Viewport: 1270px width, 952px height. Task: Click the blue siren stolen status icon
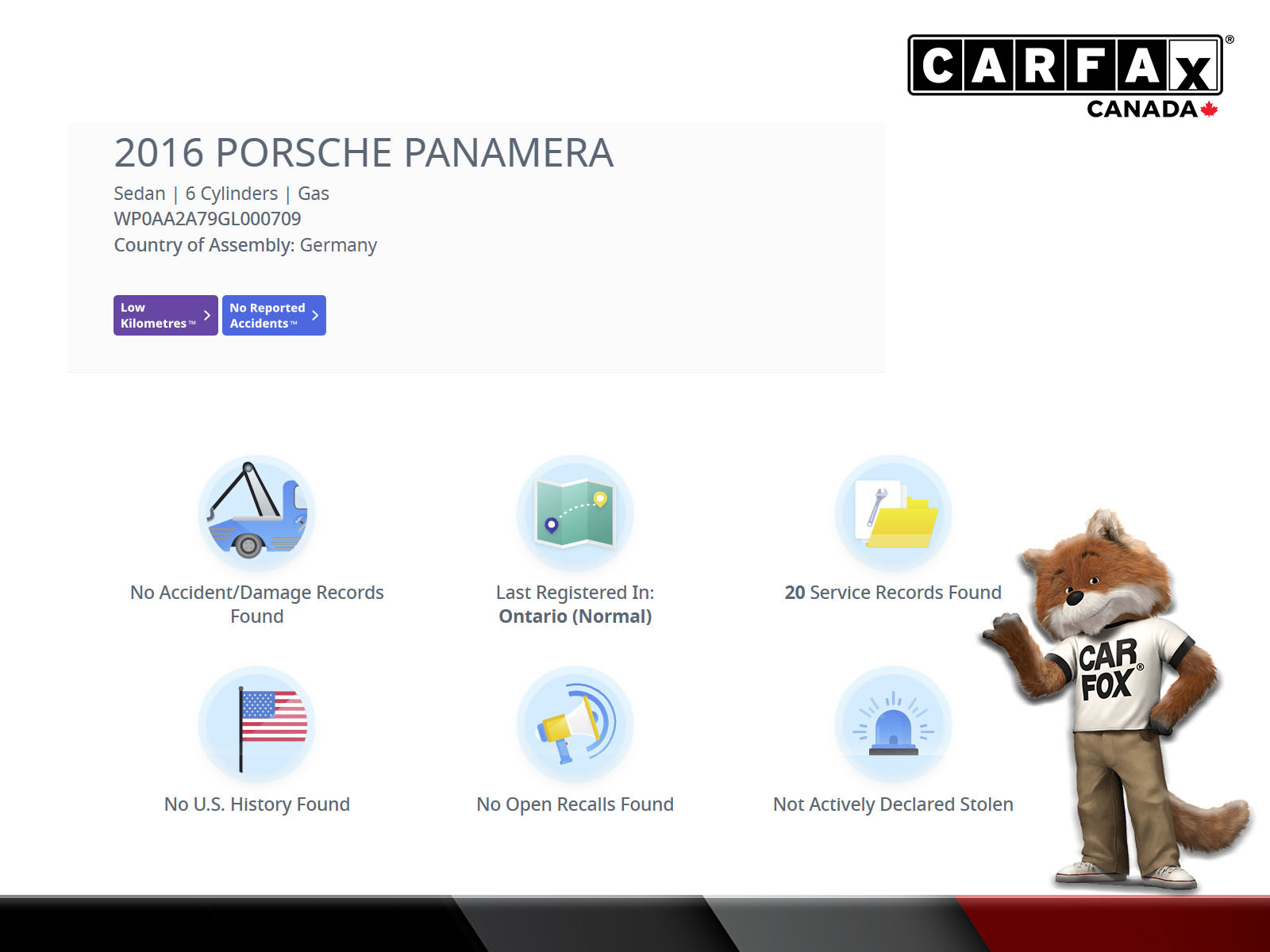pyautogui.click(x=893, y=725)
